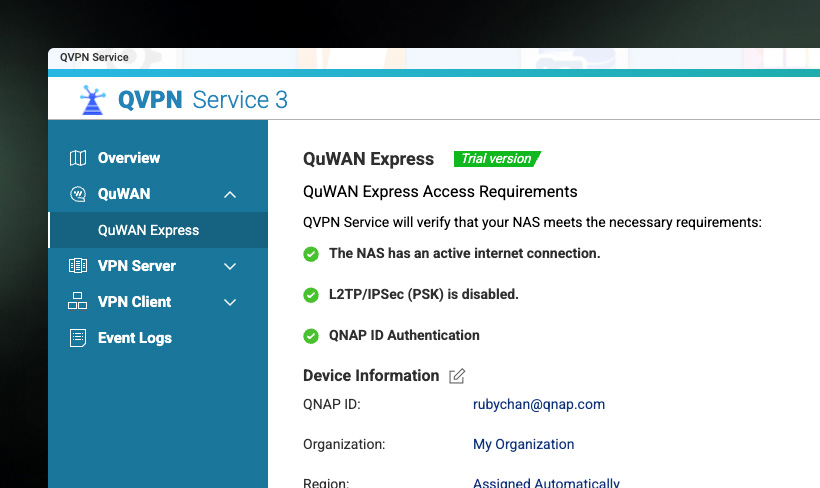Click the Organization: field label

tap(344, 444)
